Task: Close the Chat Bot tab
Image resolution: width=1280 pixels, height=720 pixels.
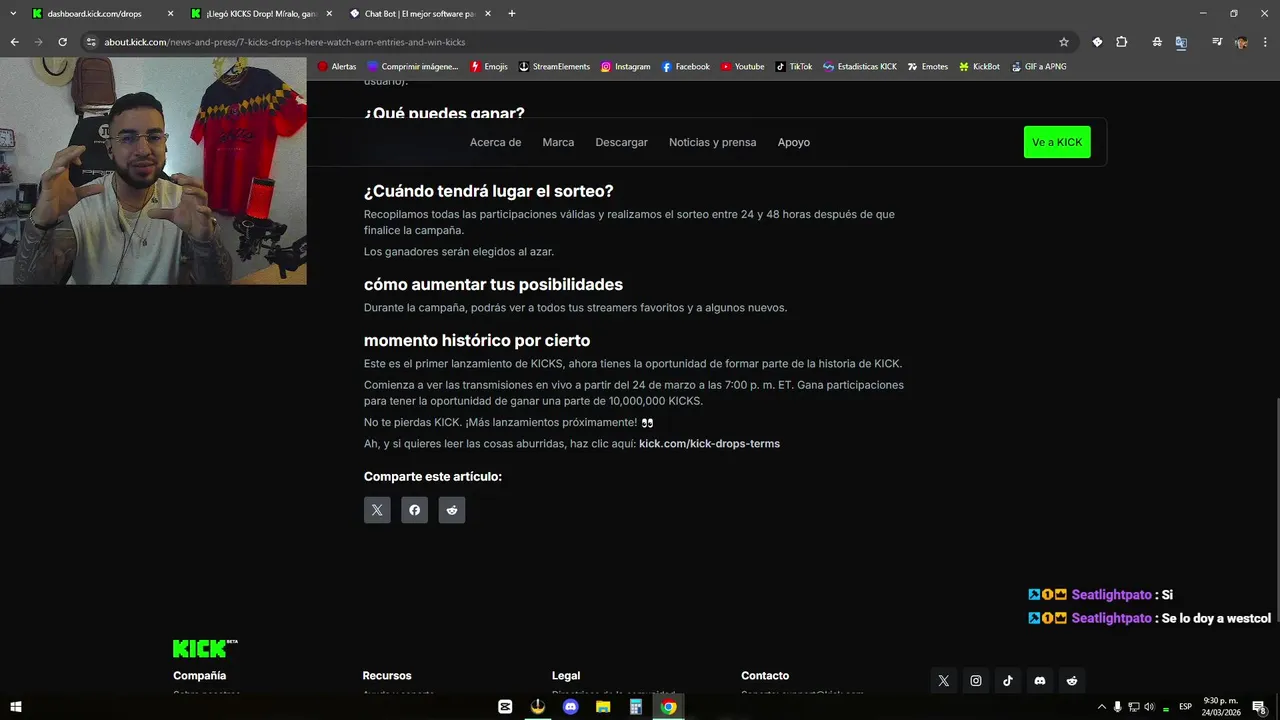Action: (x=487, y=13)
